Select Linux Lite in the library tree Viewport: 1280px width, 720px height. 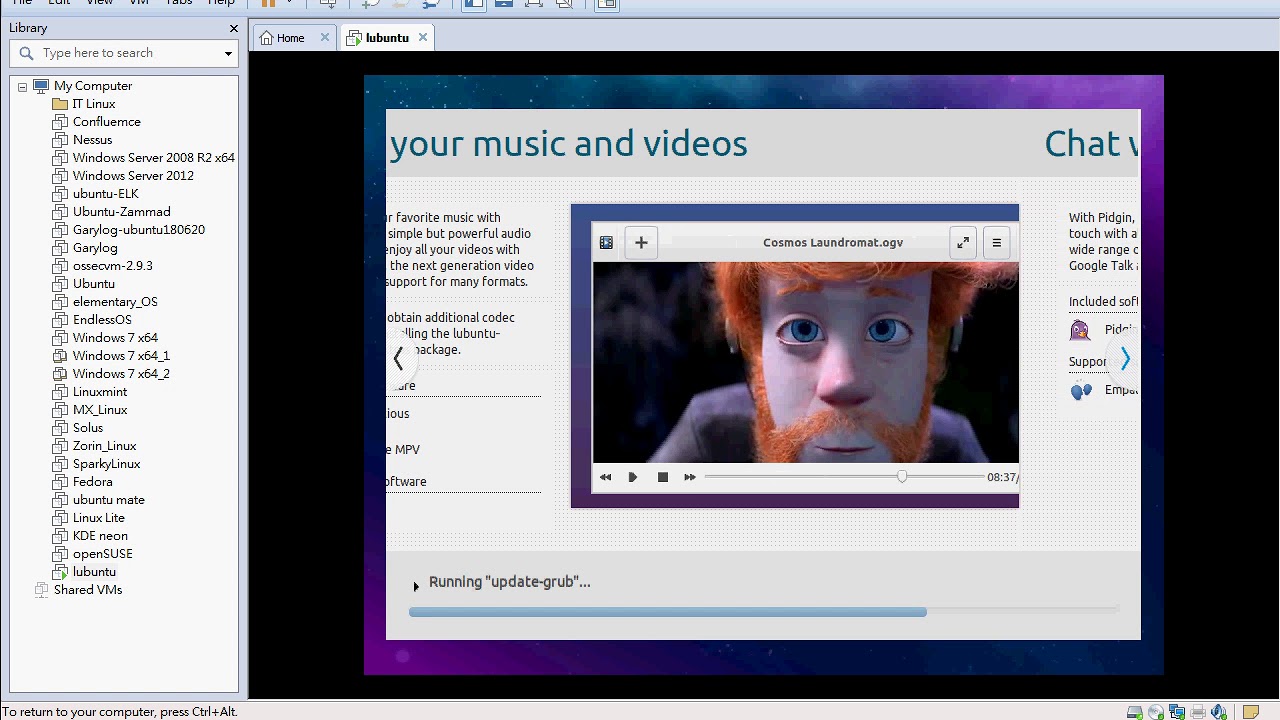tap(98, 518)
